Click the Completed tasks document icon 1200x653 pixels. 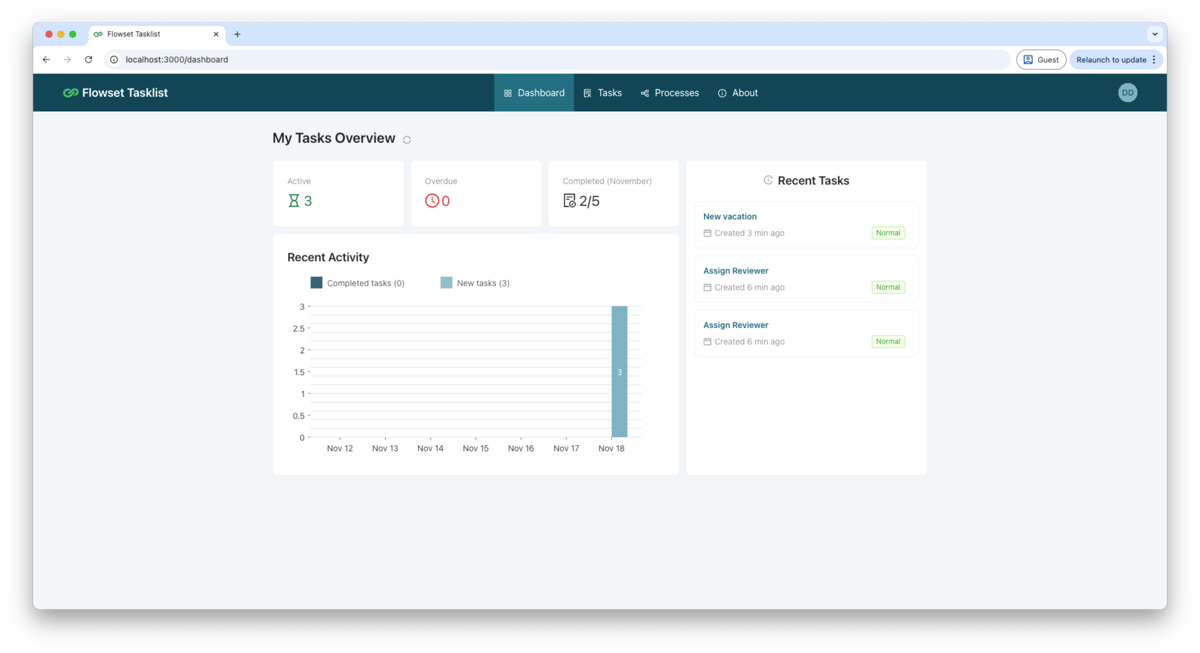click(569, 201)
